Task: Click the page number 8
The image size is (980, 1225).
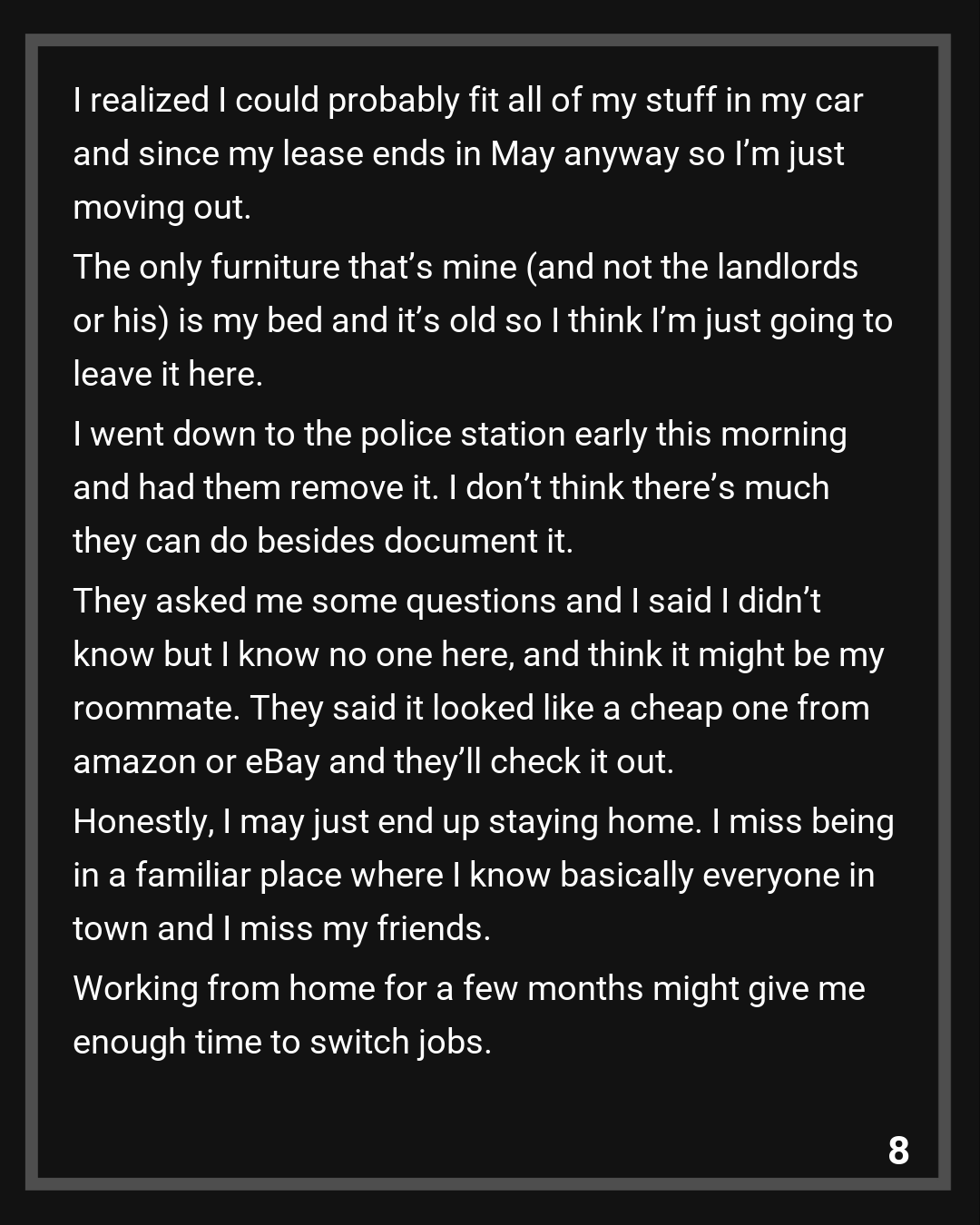Action: (897, 1151)
